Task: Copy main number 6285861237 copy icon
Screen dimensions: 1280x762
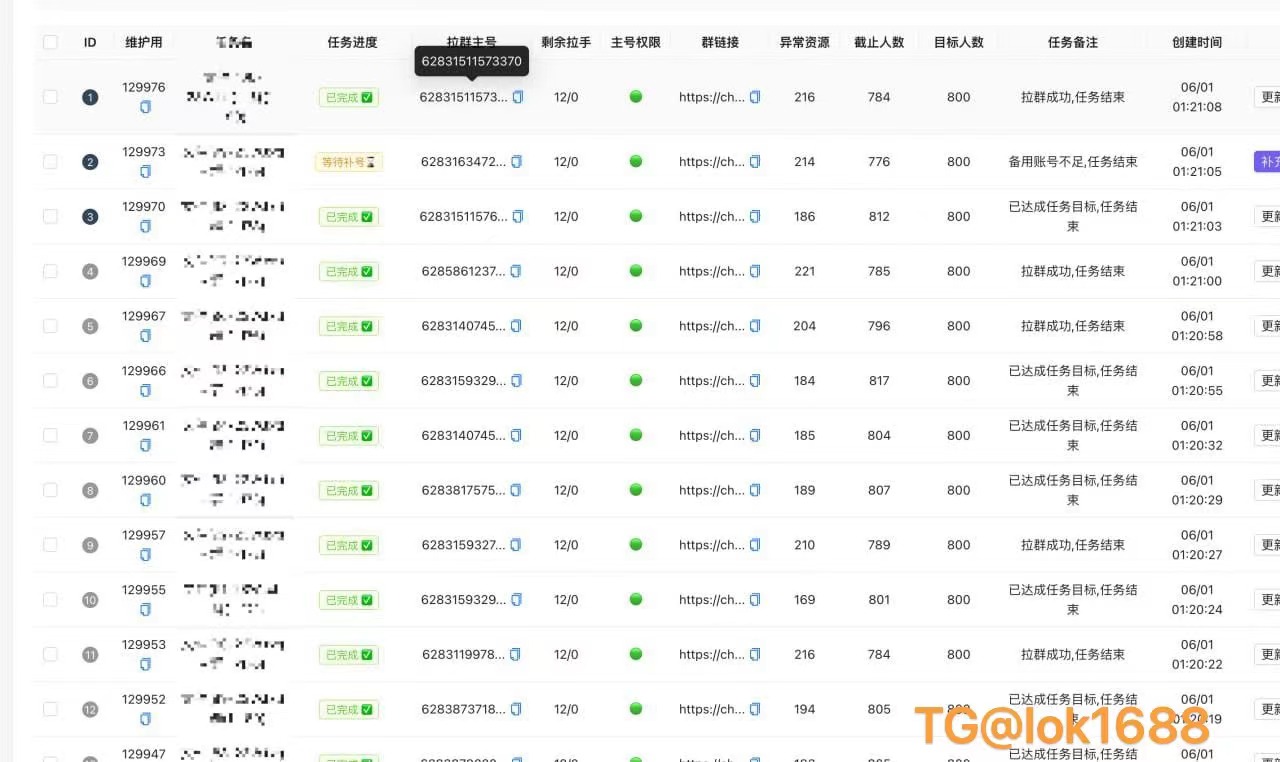Action: [x=516, y=271]
